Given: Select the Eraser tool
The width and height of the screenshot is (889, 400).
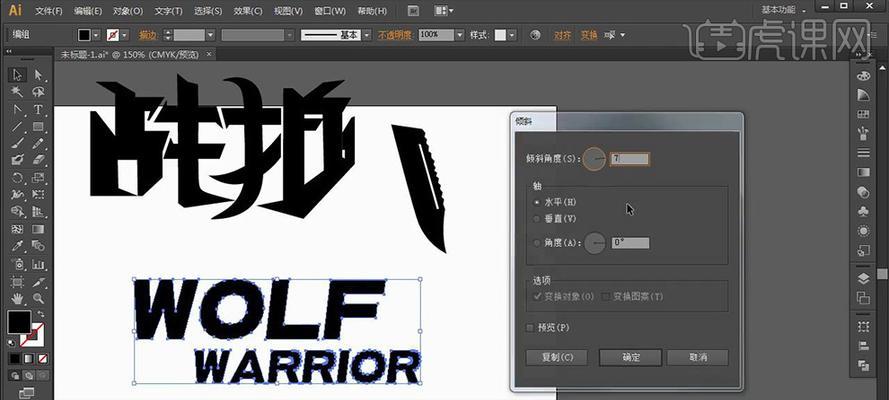Looking at the screenshot, I should coord(38,160).
